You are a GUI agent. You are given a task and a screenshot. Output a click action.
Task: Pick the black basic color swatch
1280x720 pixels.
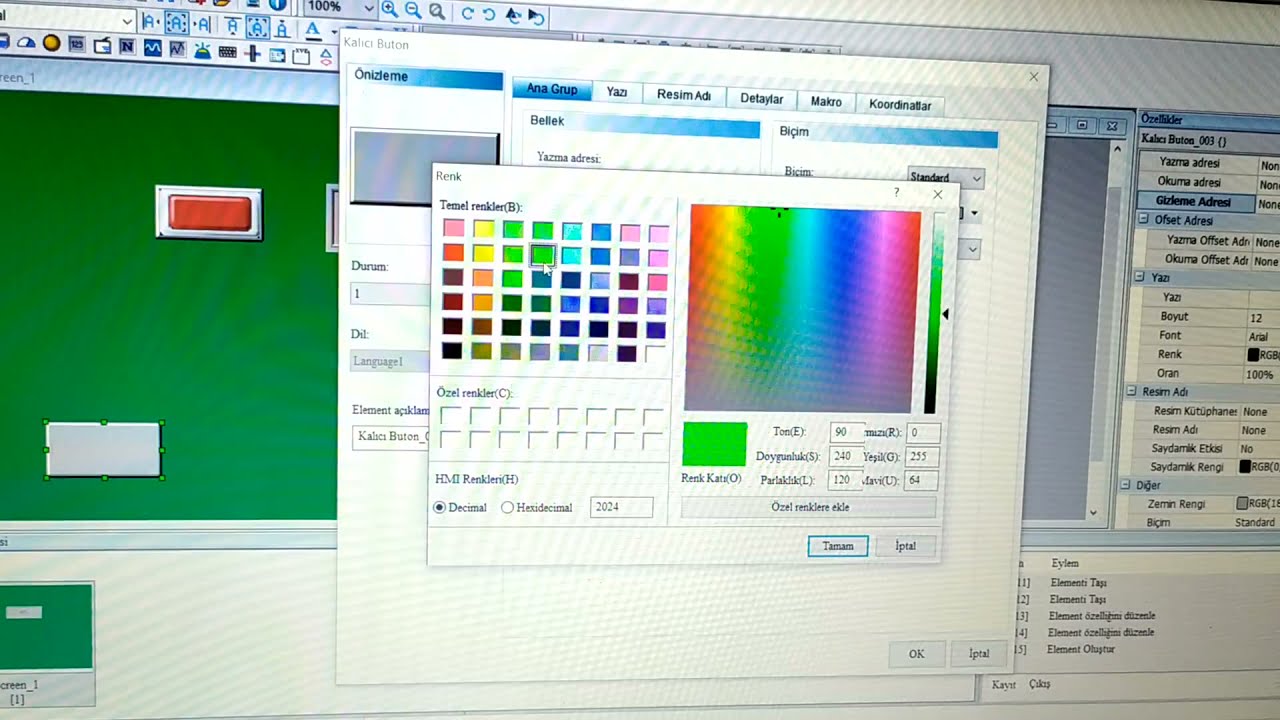pyautogui.click(x=453, y=351)
